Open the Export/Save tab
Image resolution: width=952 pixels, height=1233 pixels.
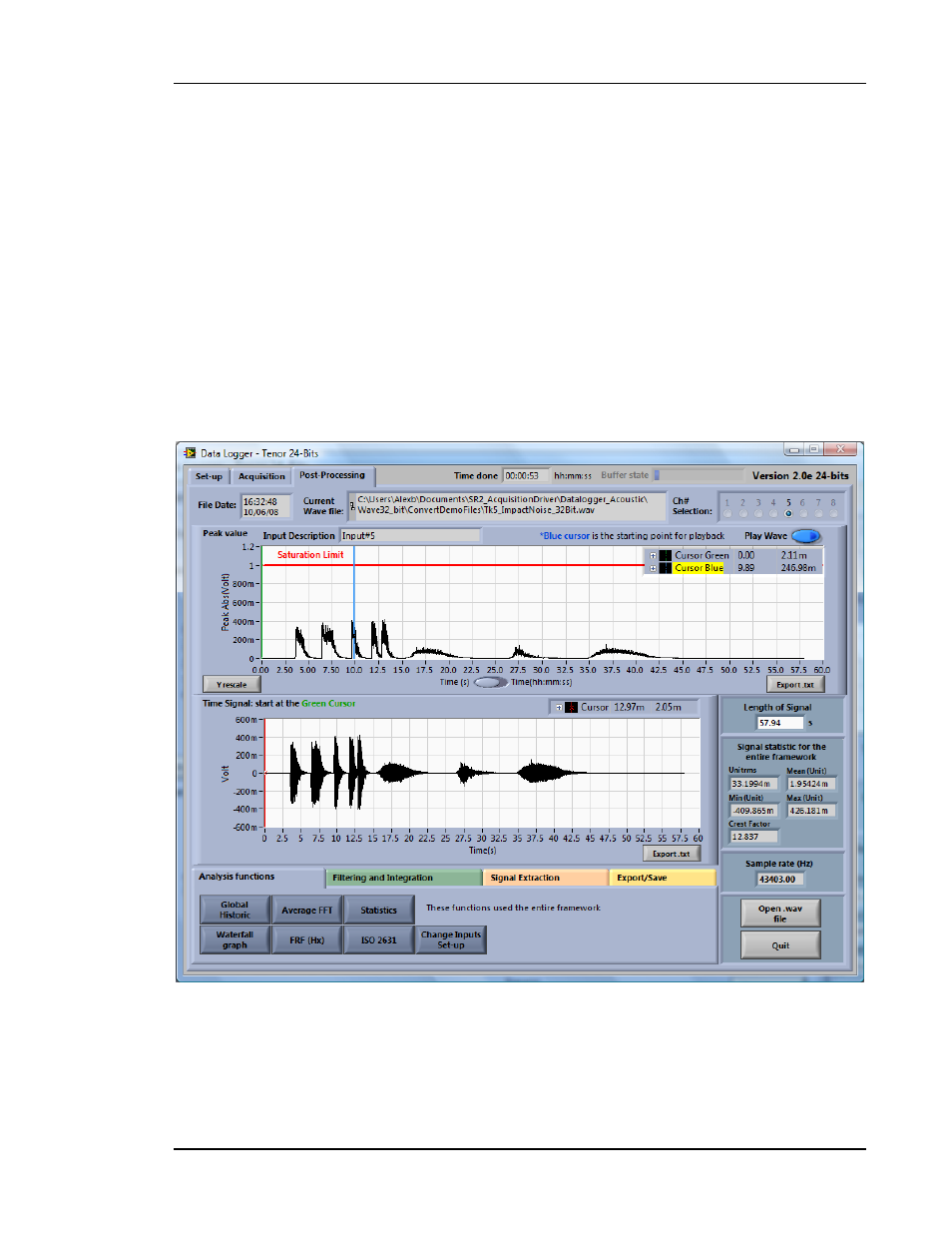(663, 878)
